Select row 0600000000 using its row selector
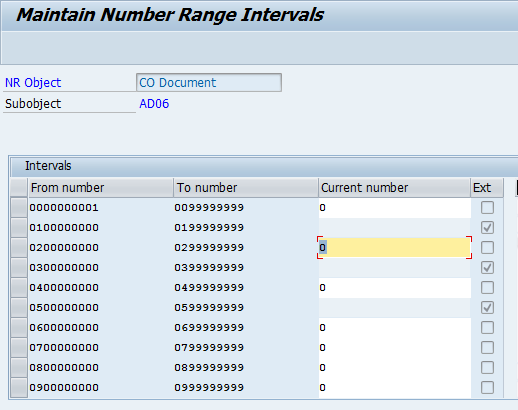The width and height of the screenshot is (518, 410). click(x=19, y=328)
